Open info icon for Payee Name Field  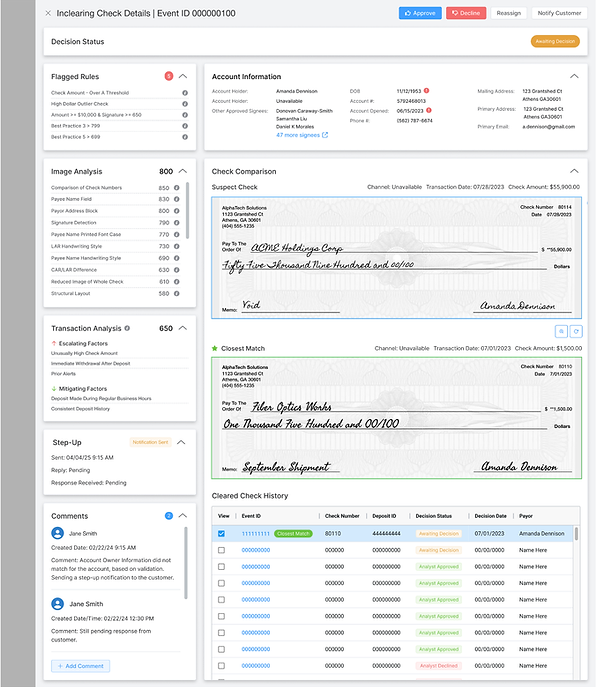(x=177, y=199)
